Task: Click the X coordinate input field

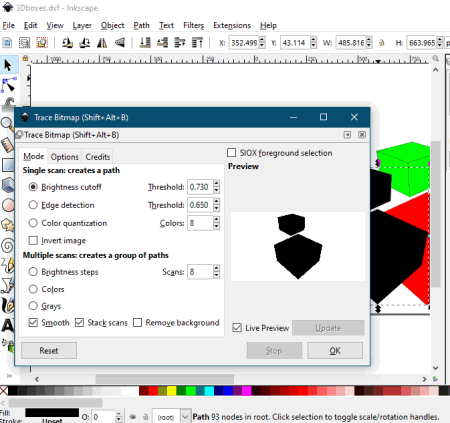Action: pos(244,43)
